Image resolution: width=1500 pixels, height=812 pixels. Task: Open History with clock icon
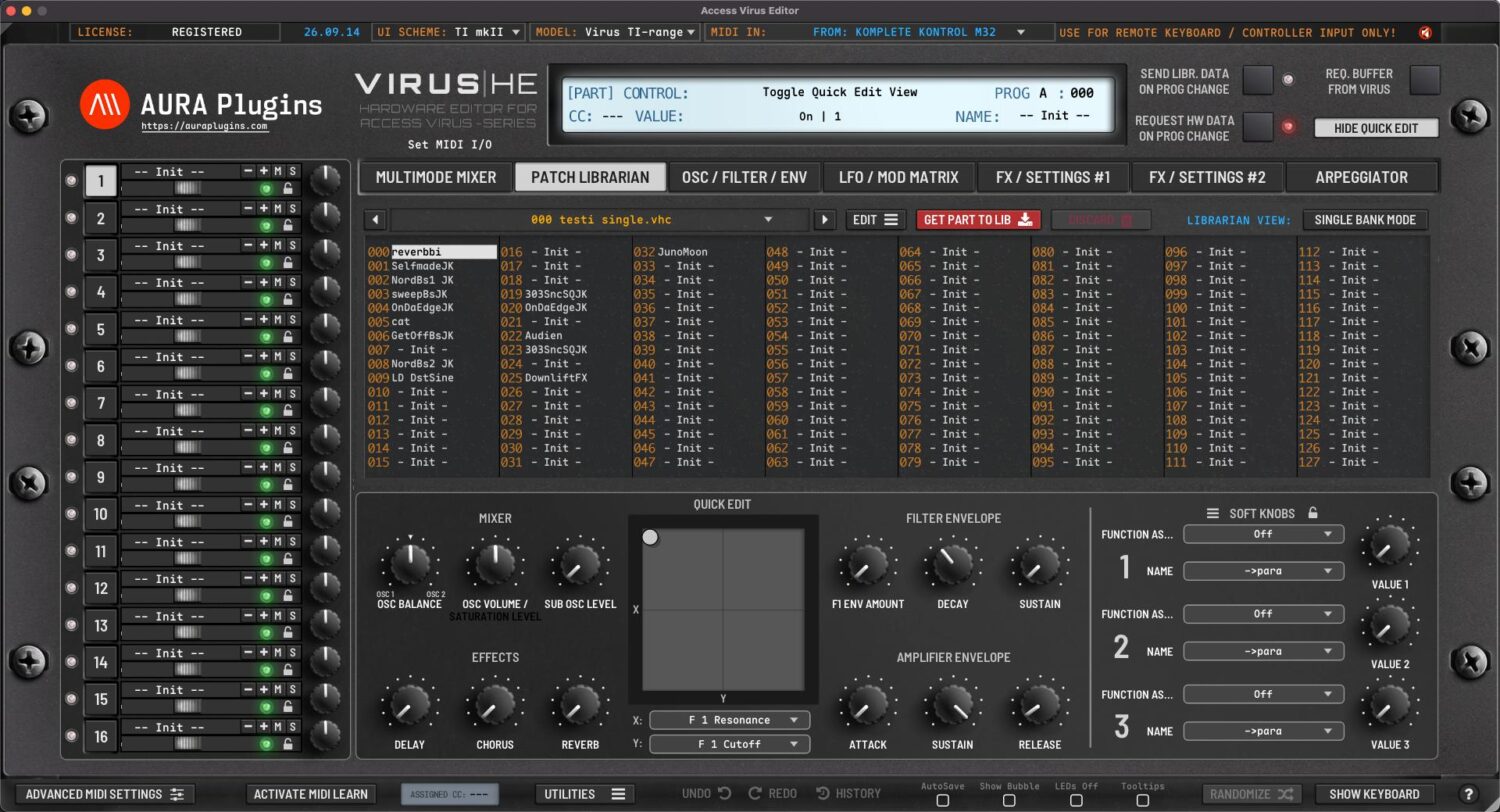(823, 793)
